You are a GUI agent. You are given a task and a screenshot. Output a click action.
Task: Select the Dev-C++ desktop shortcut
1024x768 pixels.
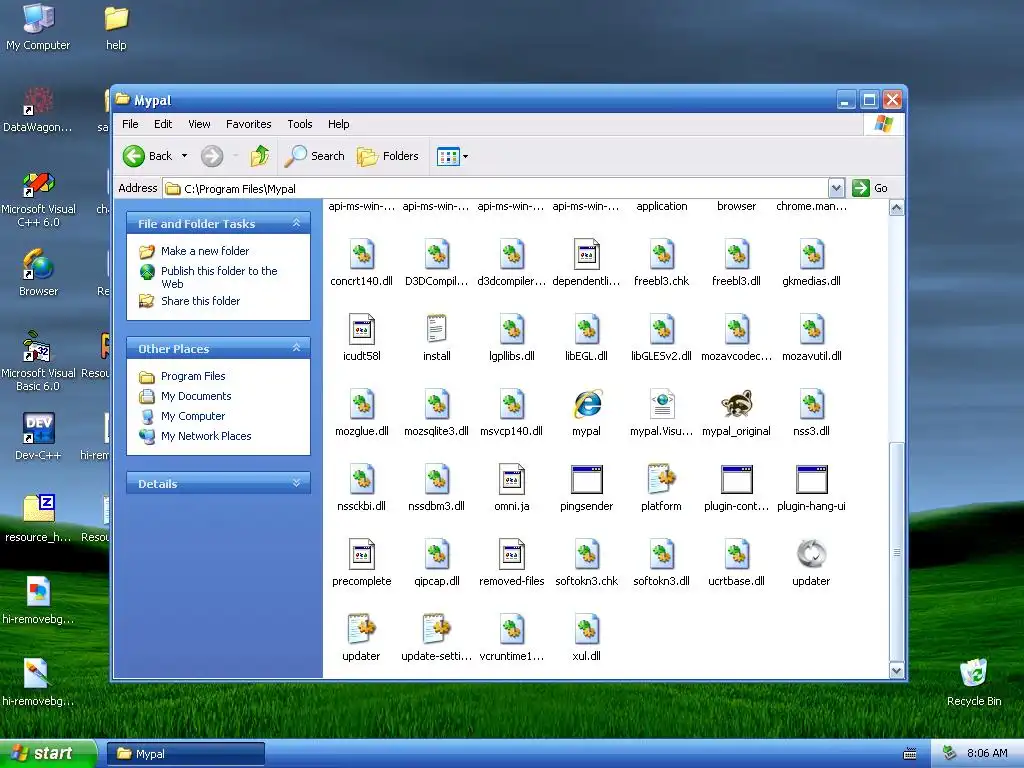click(x=38, y=436)
